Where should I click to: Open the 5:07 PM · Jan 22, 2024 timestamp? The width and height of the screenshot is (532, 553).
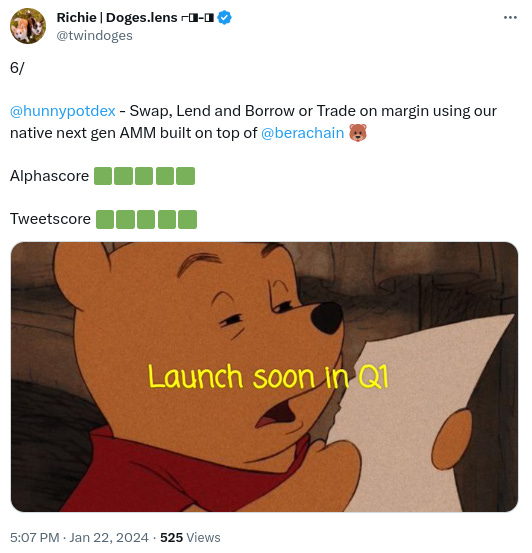click(x=79, y=537)
